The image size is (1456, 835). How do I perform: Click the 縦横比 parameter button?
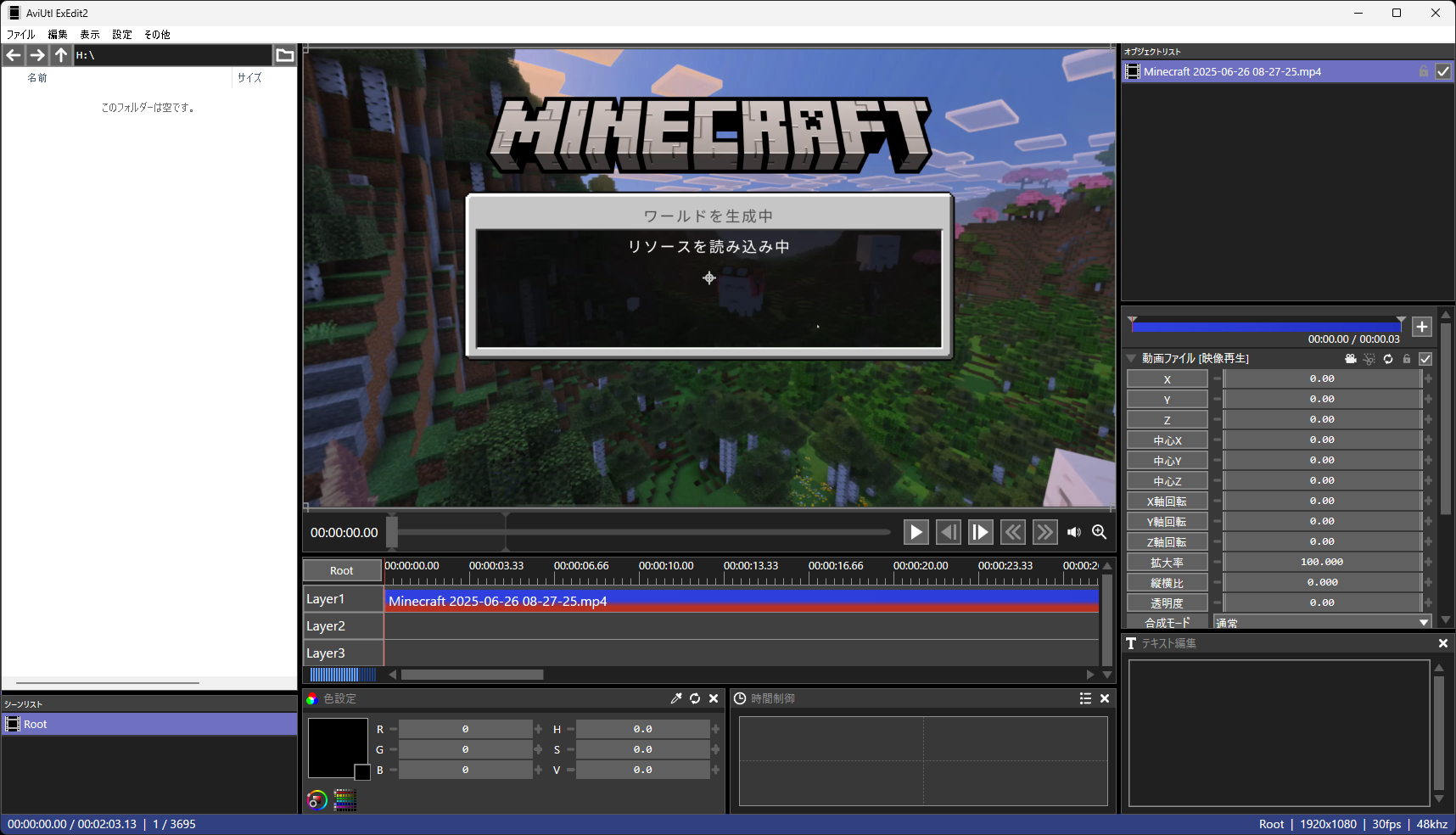click(x=1168, y=583)
